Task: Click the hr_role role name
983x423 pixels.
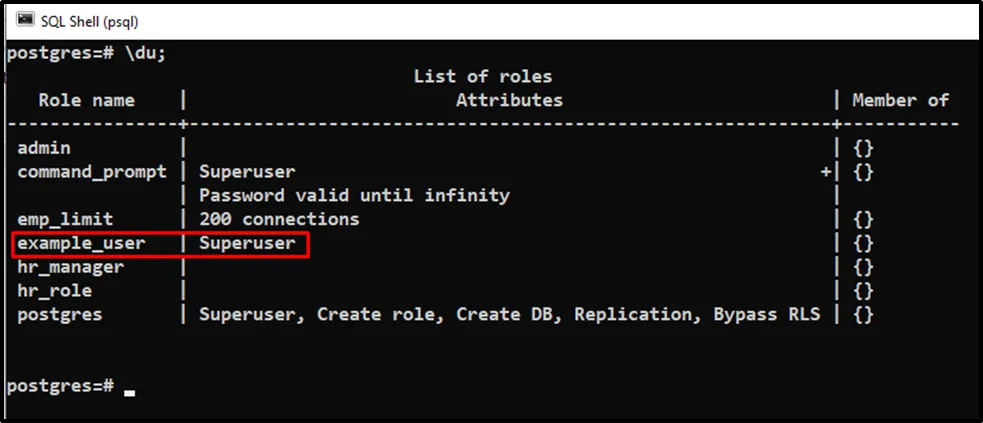Action: 55,291
